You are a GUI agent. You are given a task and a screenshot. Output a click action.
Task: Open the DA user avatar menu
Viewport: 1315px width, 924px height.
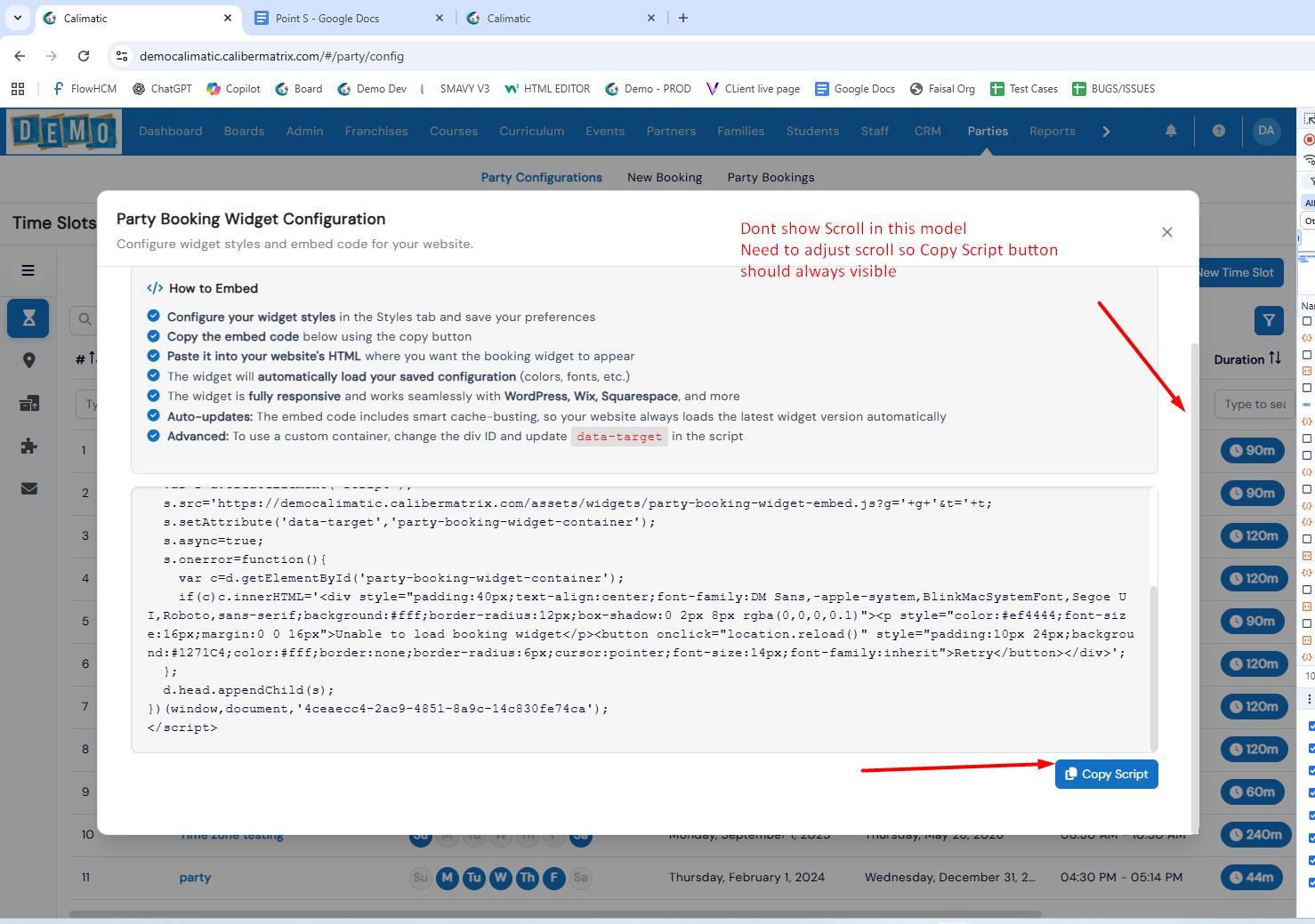[1266, 131]
